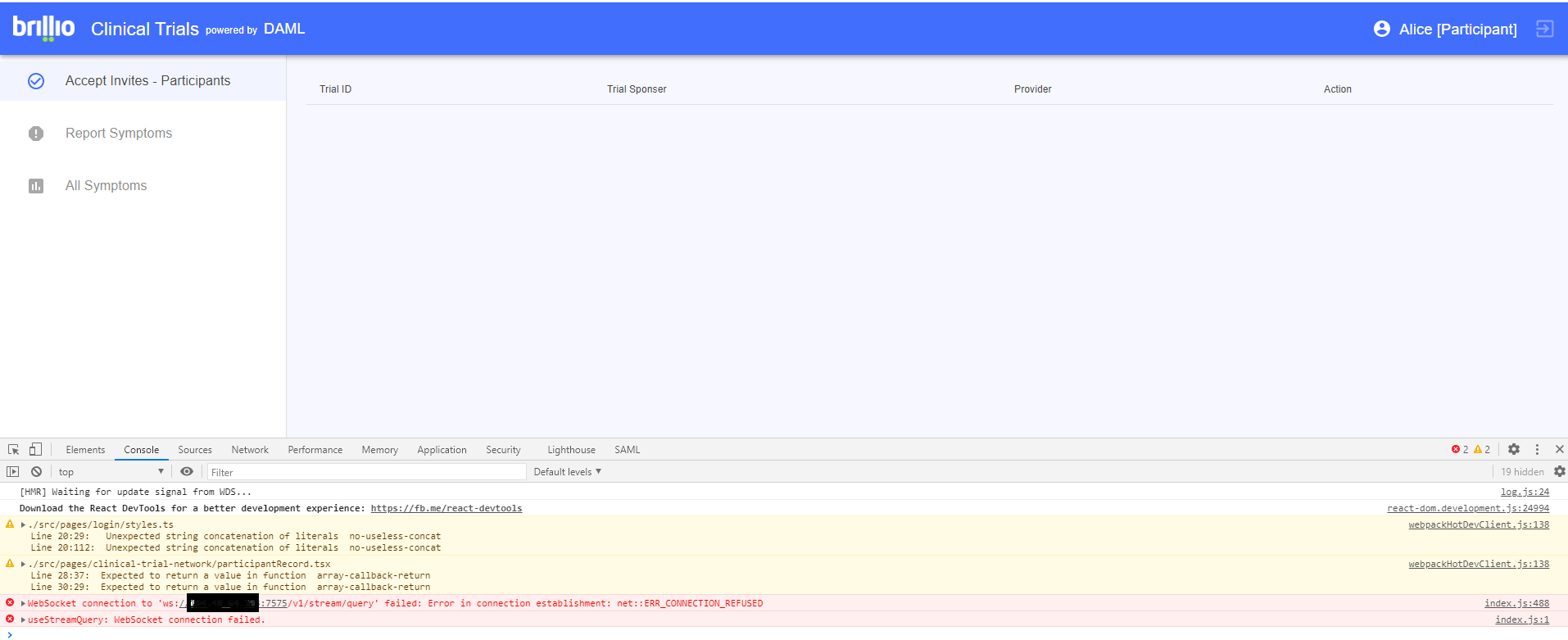The height and width of the screenshot is (640, 1568).
Task: Select the inspect element picker tool
Action: click(x=14, y=450)
